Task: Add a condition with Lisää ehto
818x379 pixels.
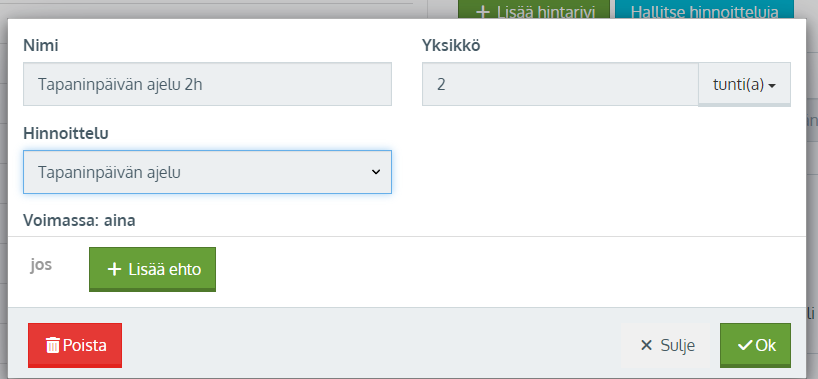Action: (x=152, y=269)
